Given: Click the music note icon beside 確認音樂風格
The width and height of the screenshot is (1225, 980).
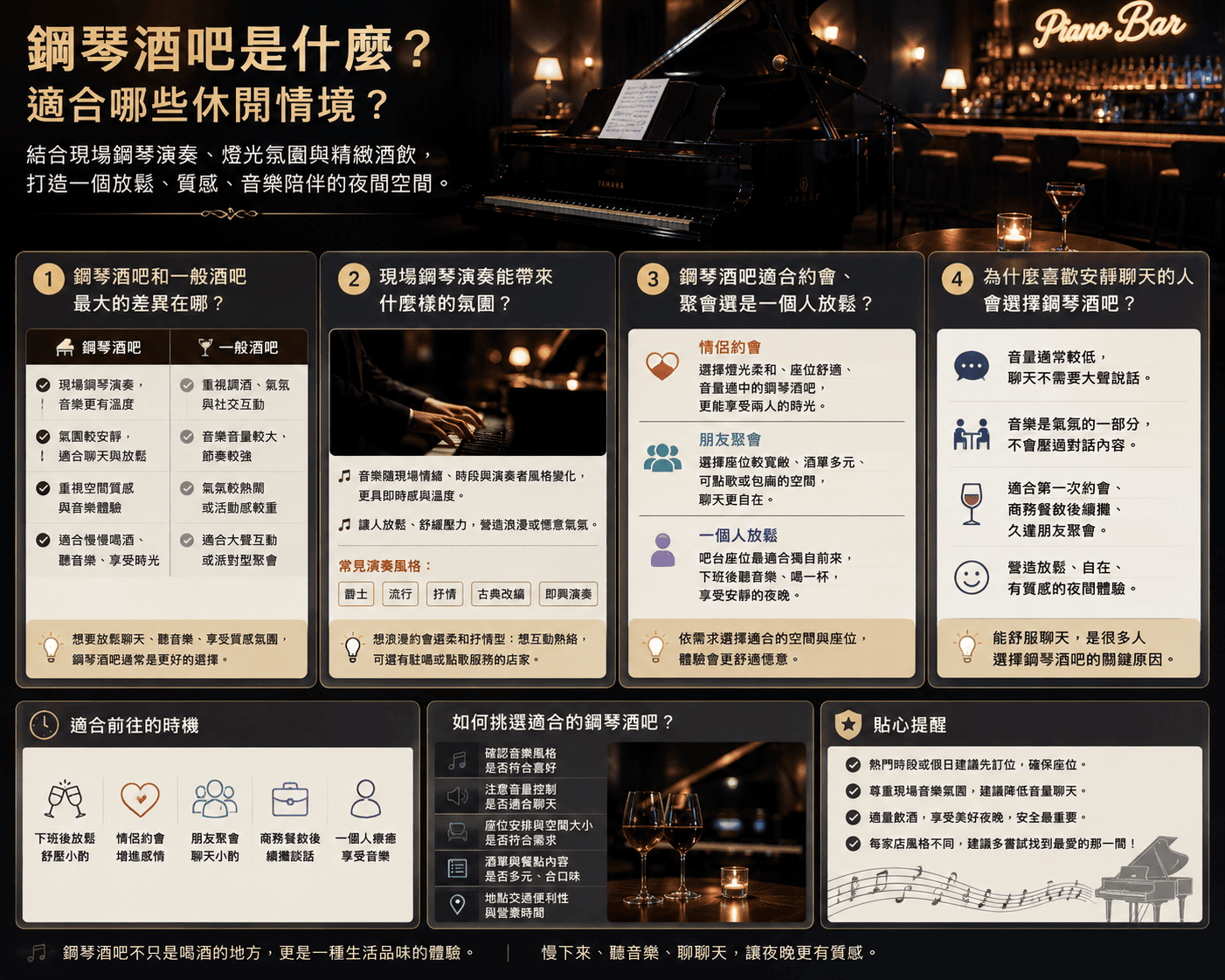Looking at the screenshot, I should point(457,761).
